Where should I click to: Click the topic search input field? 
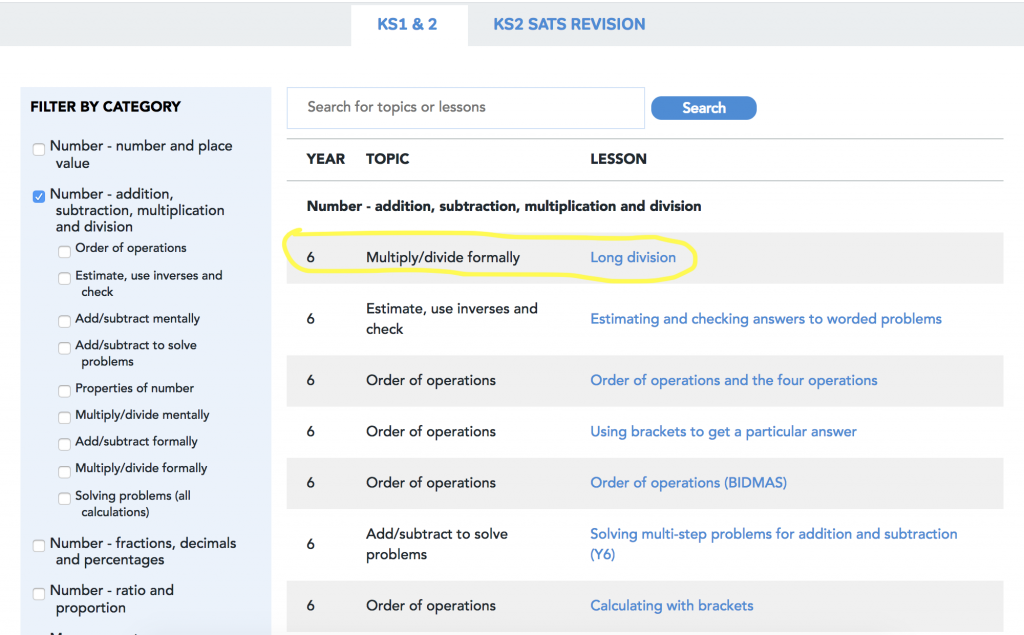point(465,107)
